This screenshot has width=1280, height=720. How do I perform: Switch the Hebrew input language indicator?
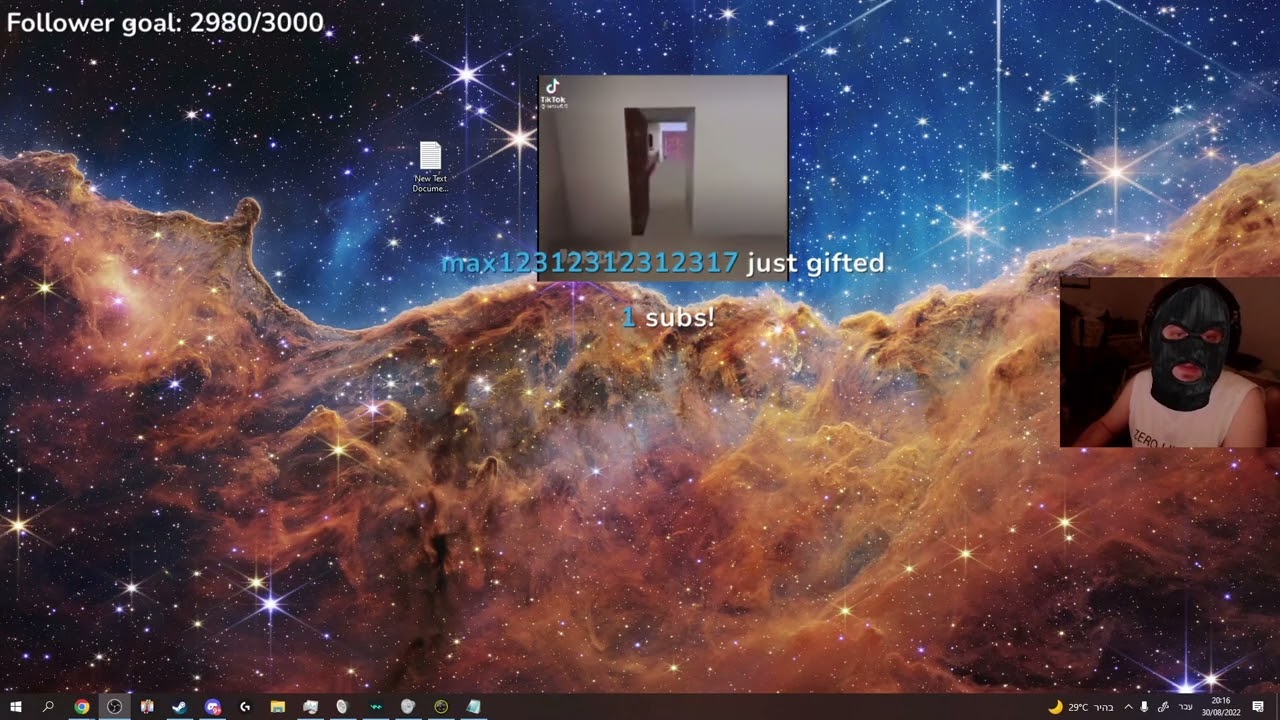[x=1186, y=707]
